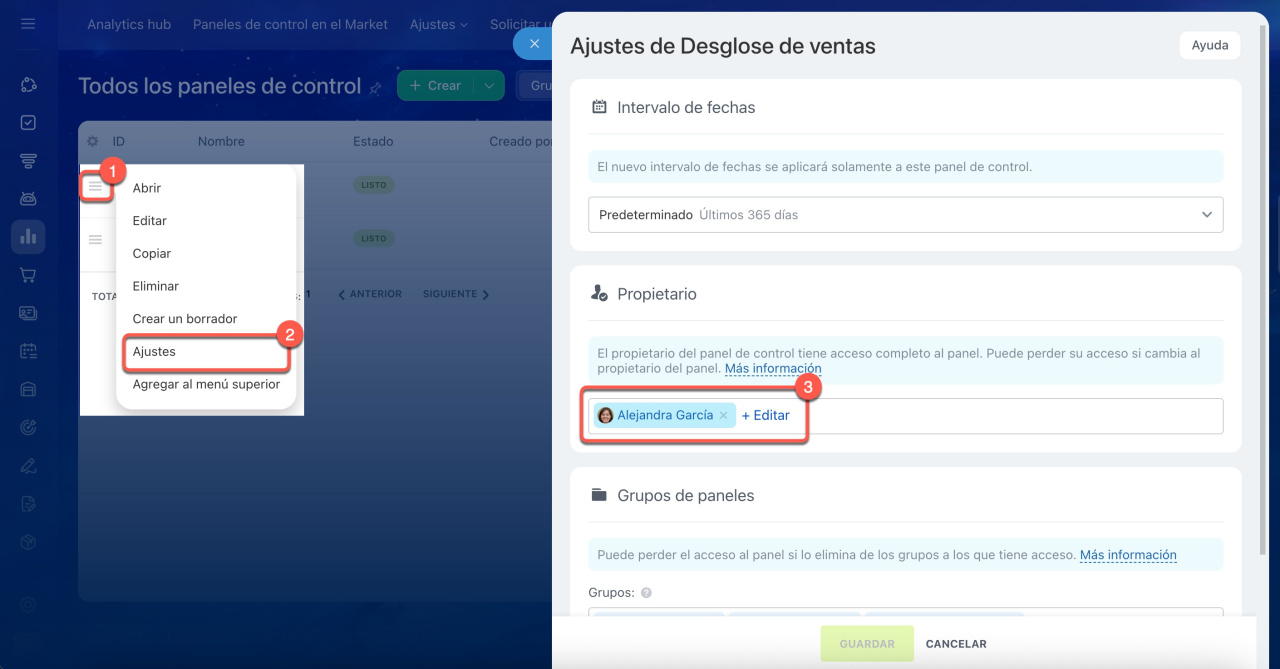1280x669 pixels.
Task: Choose Ajustes in the context menu
Action: tap(154, 352)
